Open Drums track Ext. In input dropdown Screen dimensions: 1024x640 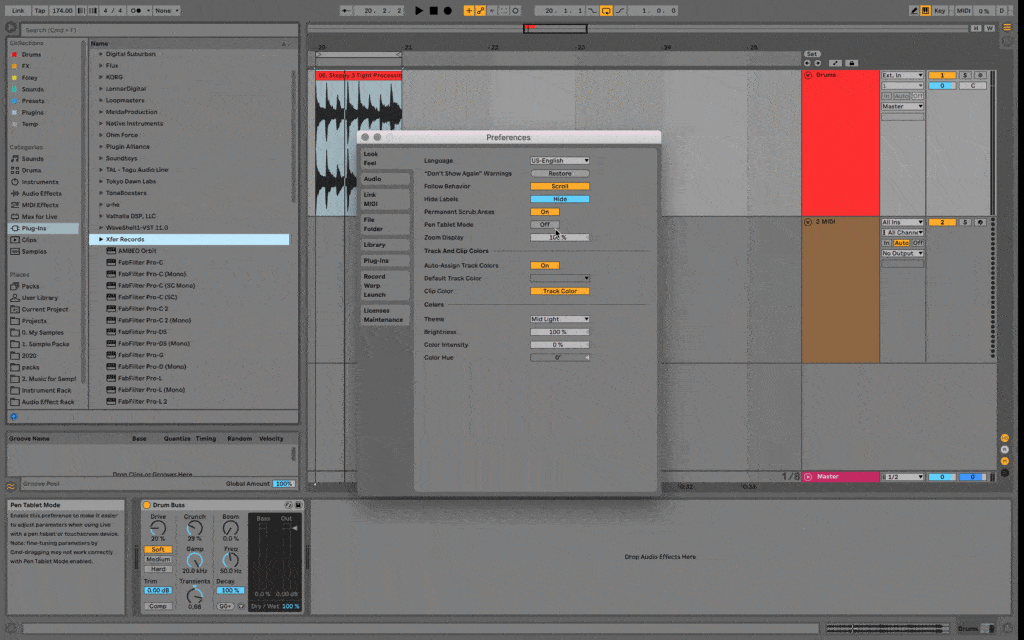tap(903, 76)
